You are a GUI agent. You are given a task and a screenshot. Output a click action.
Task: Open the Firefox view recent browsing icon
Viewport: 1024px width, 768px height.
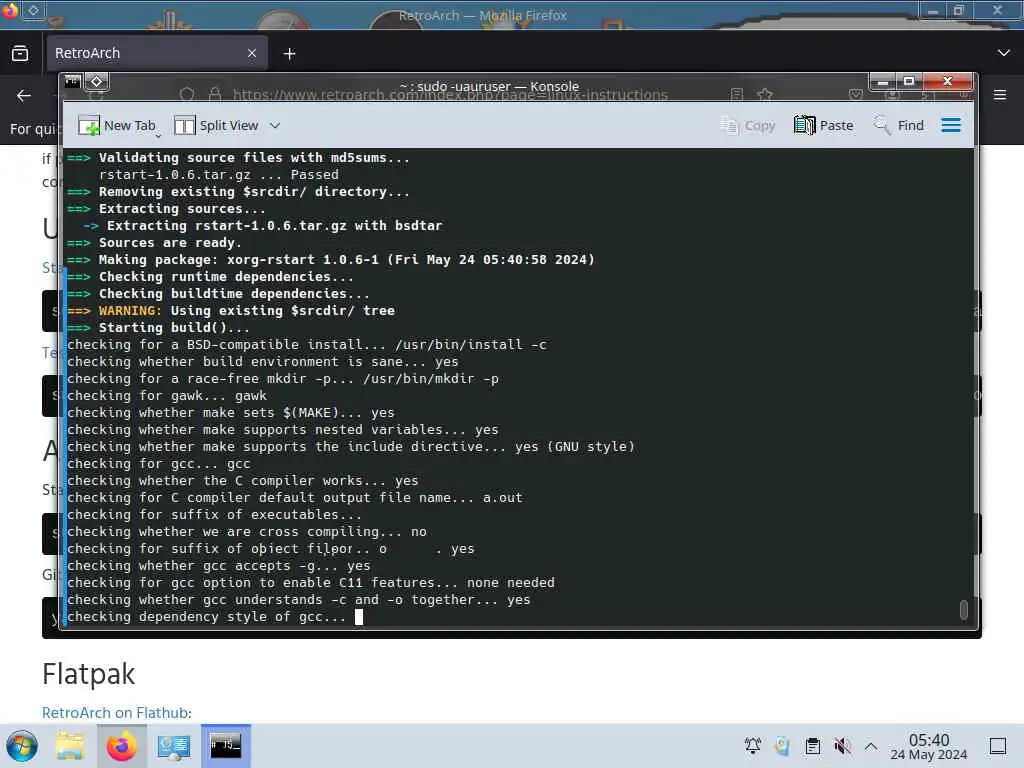(20, 53)
